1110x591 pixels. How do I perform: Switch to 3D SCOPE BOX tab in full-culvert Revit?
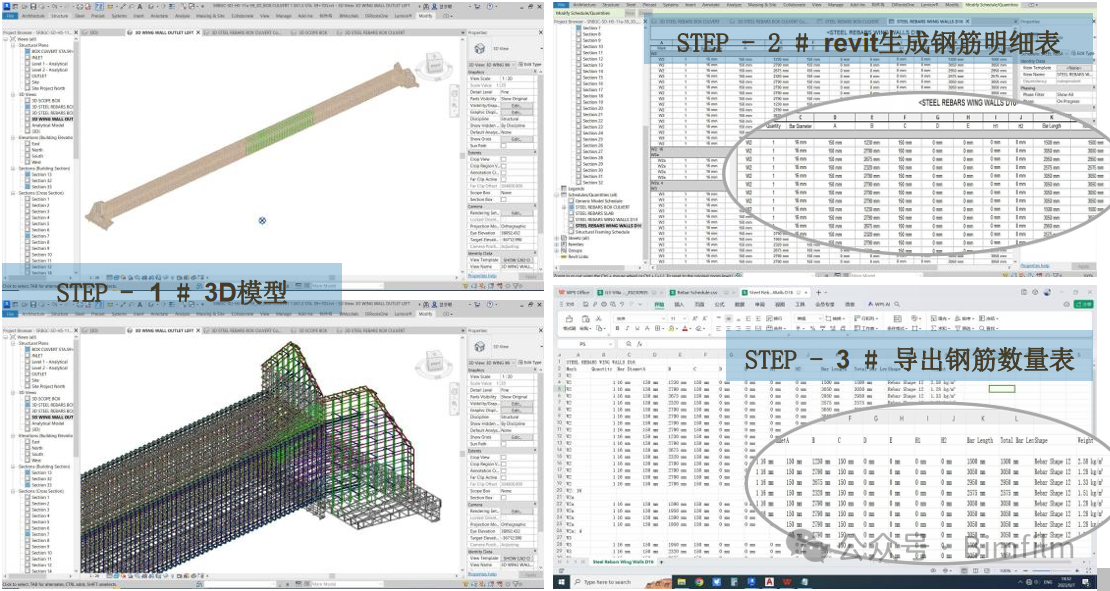[314, 33]
